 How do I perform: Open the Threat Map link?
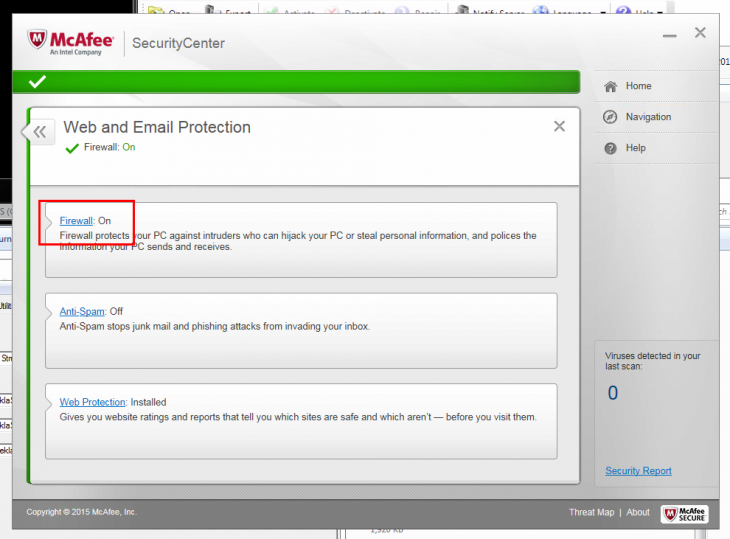pyautogui.click(x=591, y=512)
